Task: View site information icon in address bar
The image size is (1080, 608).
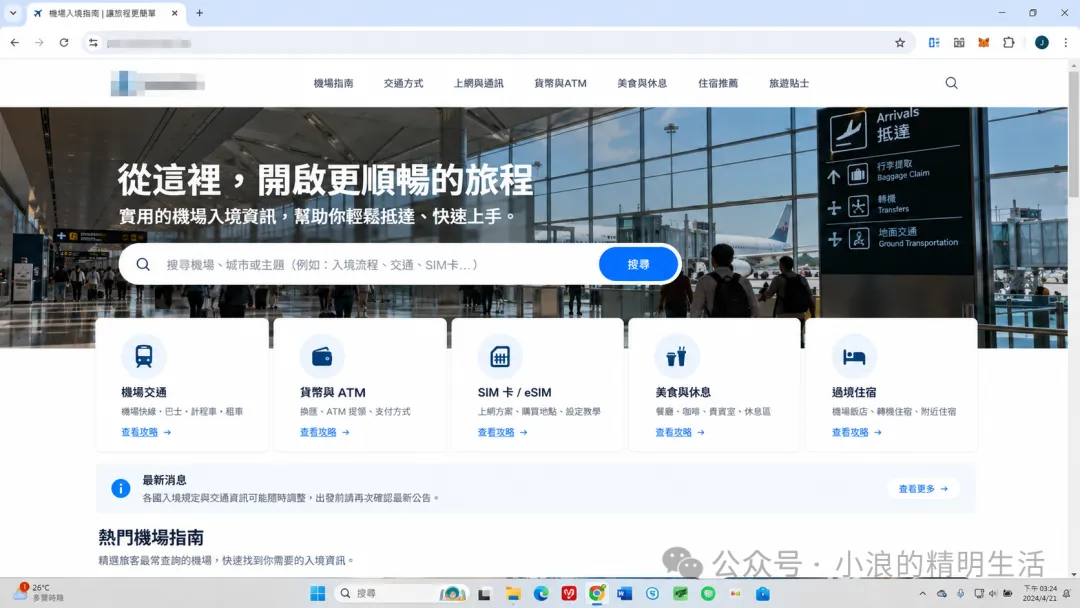Action: coord(93,43)
